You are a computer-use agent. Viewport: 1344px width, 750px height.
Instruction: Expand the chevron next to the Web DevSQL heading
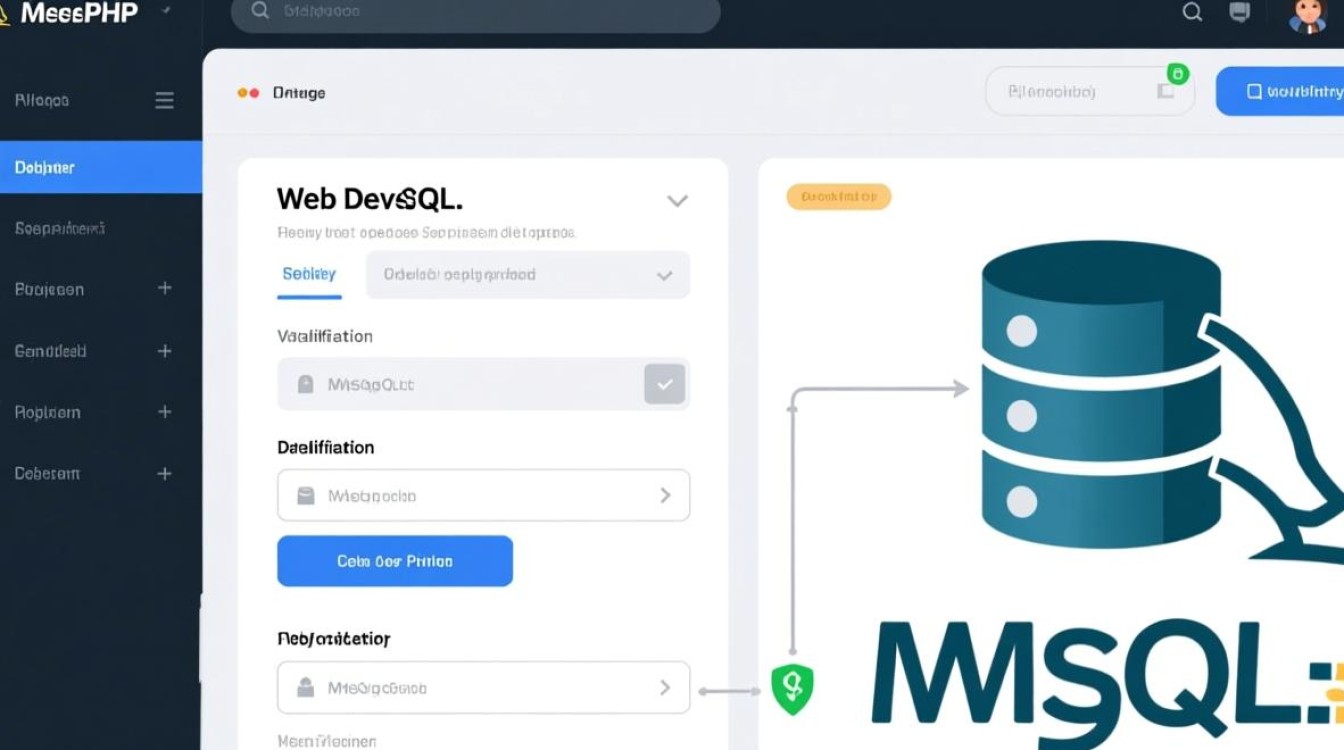tap(678, 200)
